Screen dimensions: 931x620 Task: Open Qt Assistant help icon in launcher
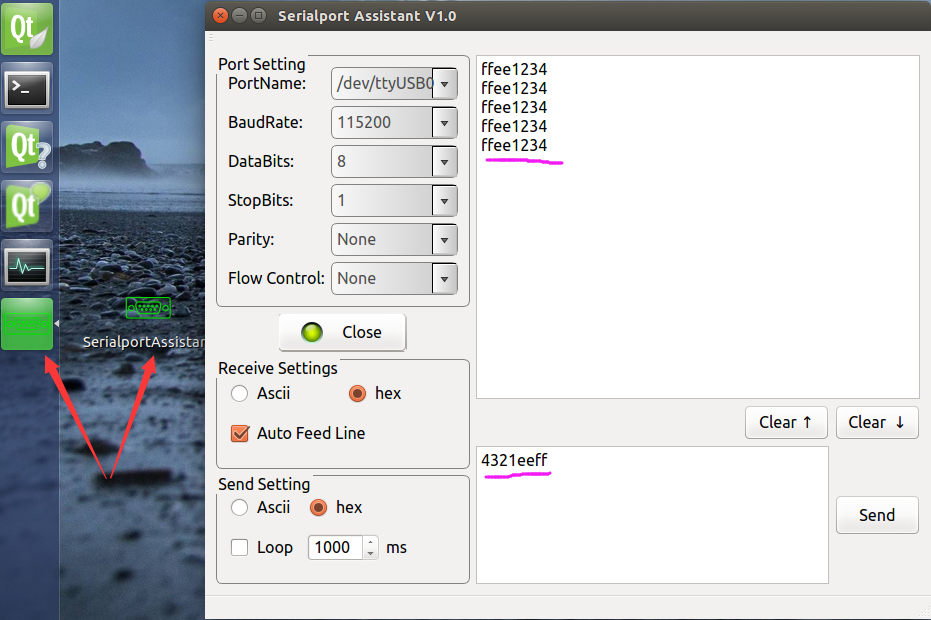point(27,147)
